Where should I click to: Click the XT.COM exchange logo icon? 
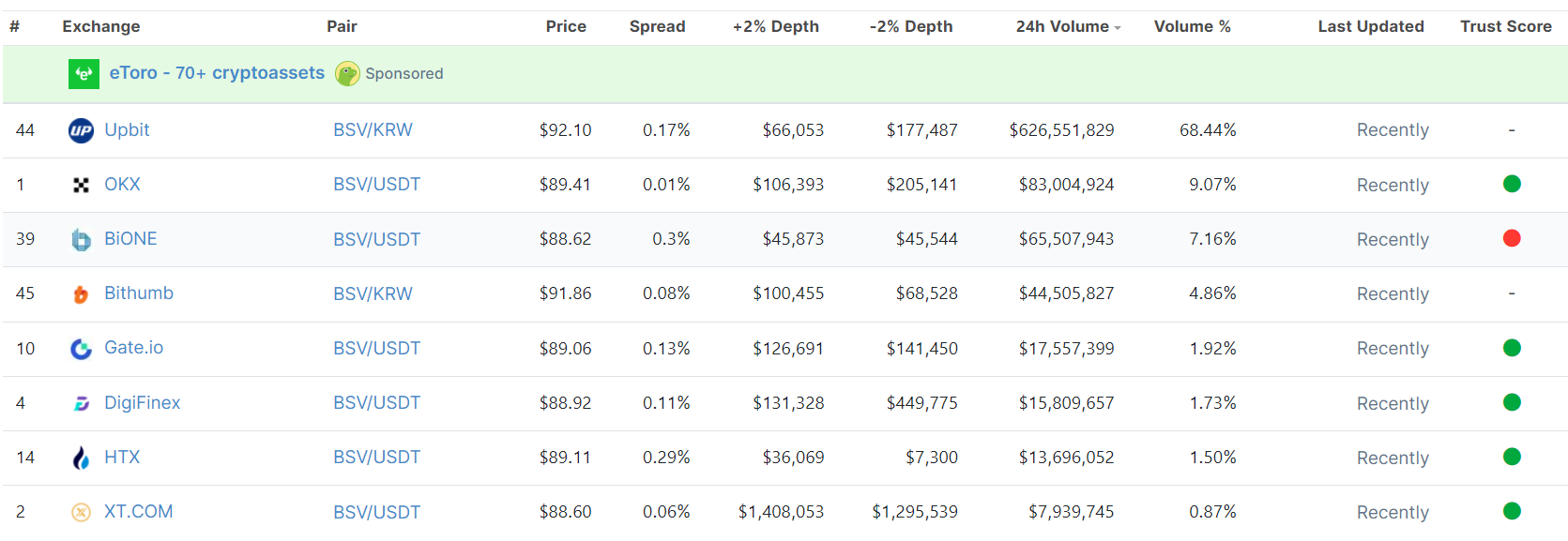(x=82, y=512)
